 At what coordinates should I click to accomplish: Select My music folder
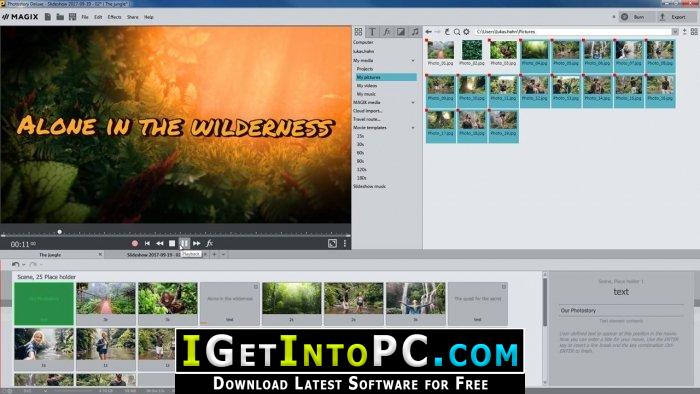(x=366, y=94)
